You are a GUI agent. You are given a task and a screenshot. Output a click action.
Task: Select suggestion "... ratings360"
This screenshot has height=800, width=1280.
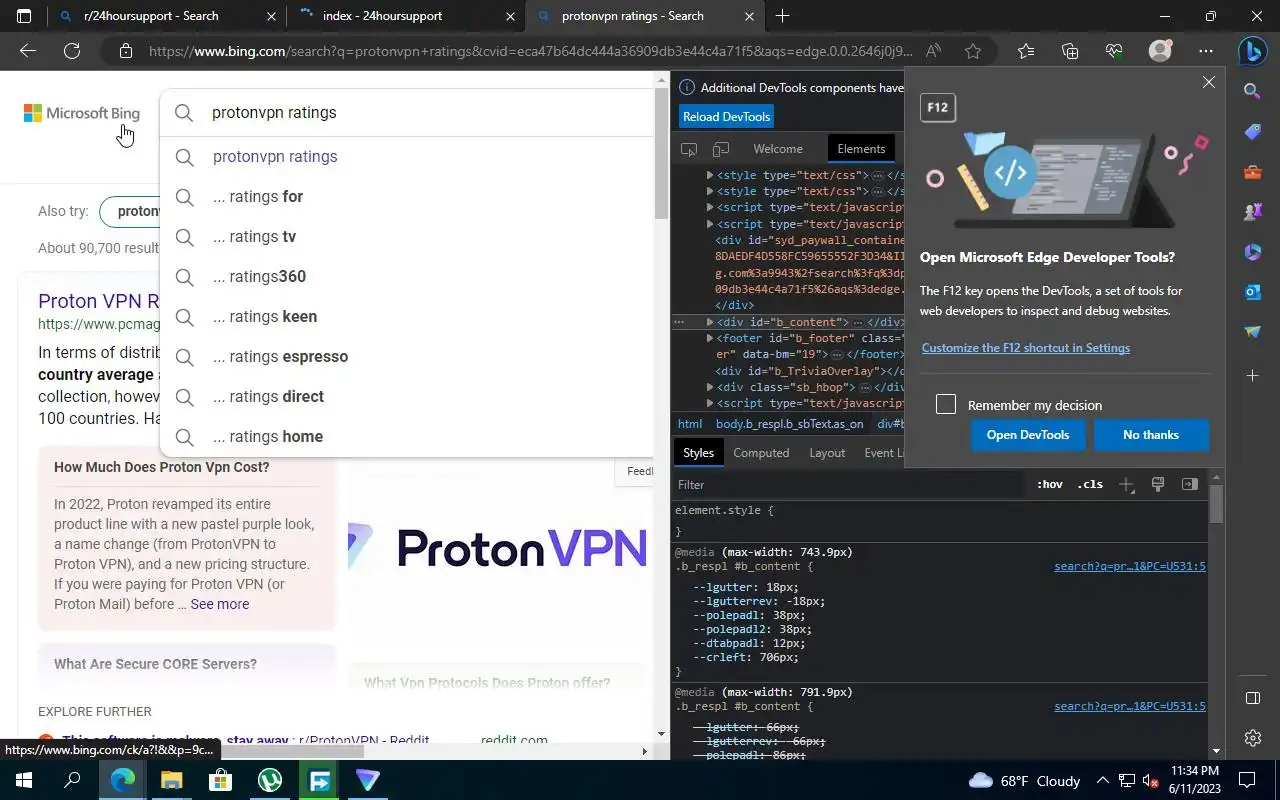click(x=406, y=277)
